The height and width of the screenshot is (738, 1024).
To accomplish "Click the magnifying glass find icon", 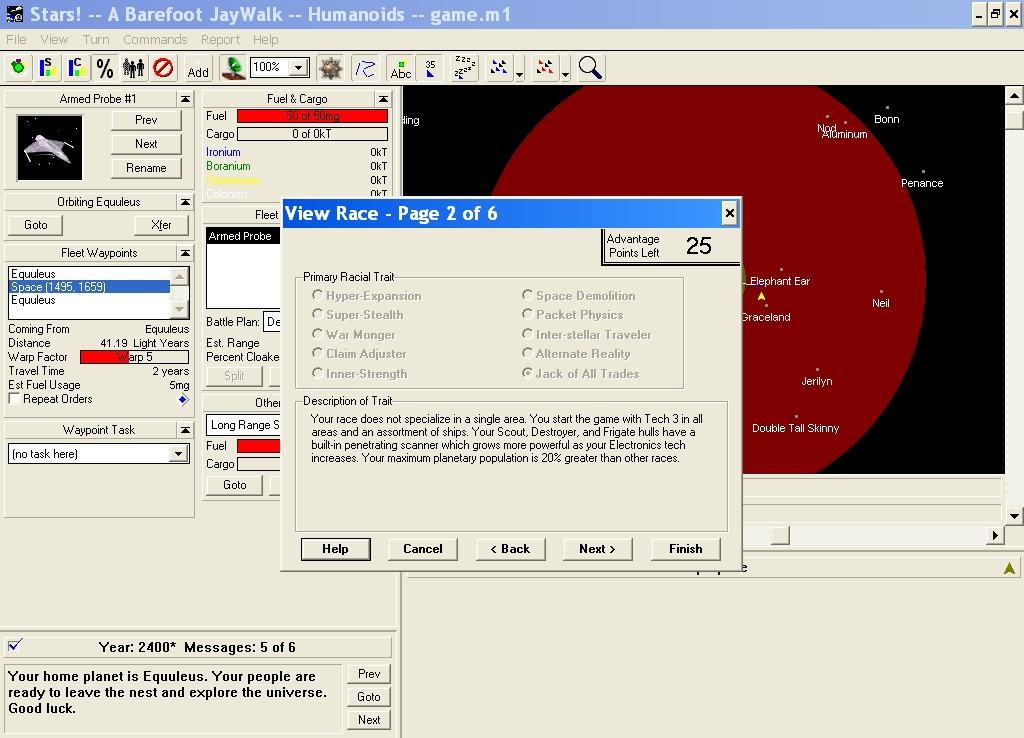I will coord(590,68).
